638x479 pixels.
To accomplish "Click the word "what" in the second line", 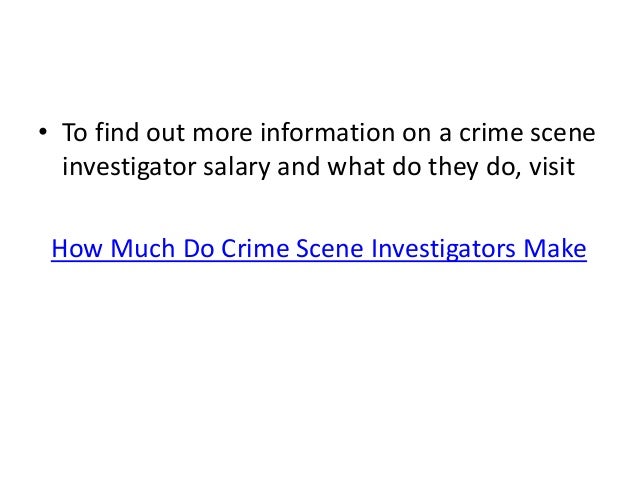I will tap(356, 166).
